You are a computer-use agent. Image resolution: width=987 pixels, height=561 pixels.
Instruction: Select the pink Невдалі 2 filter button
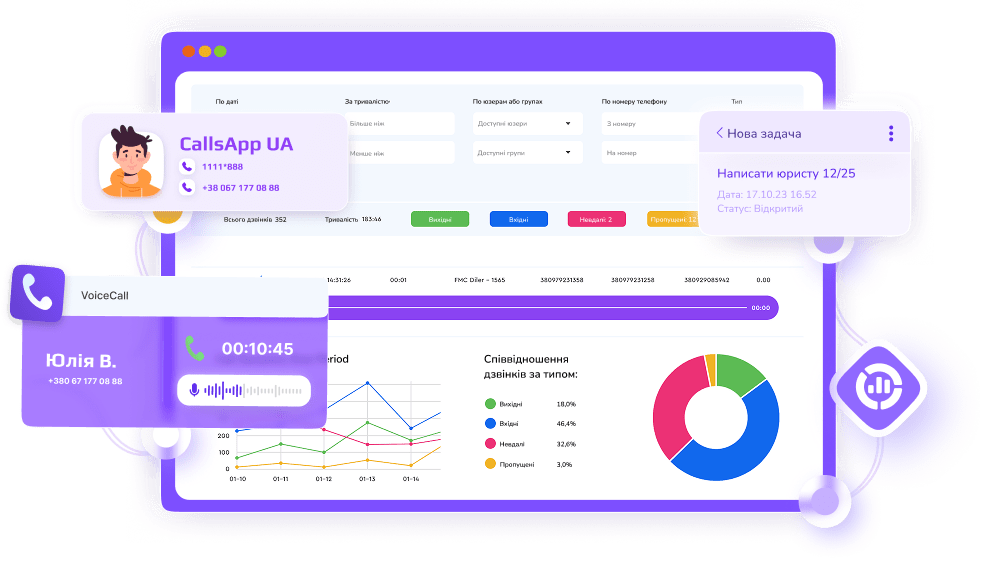tap(596, 219)
